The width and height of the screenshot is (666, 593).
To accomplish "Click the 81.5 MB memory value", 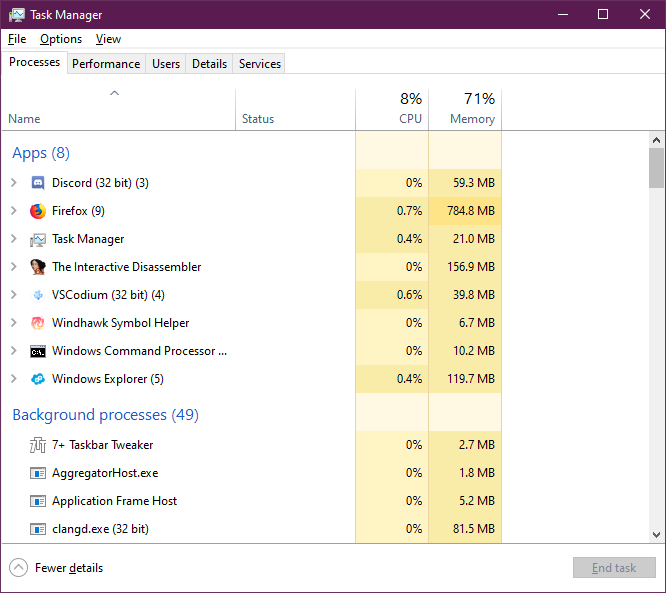I will click(x=474, y=529).
